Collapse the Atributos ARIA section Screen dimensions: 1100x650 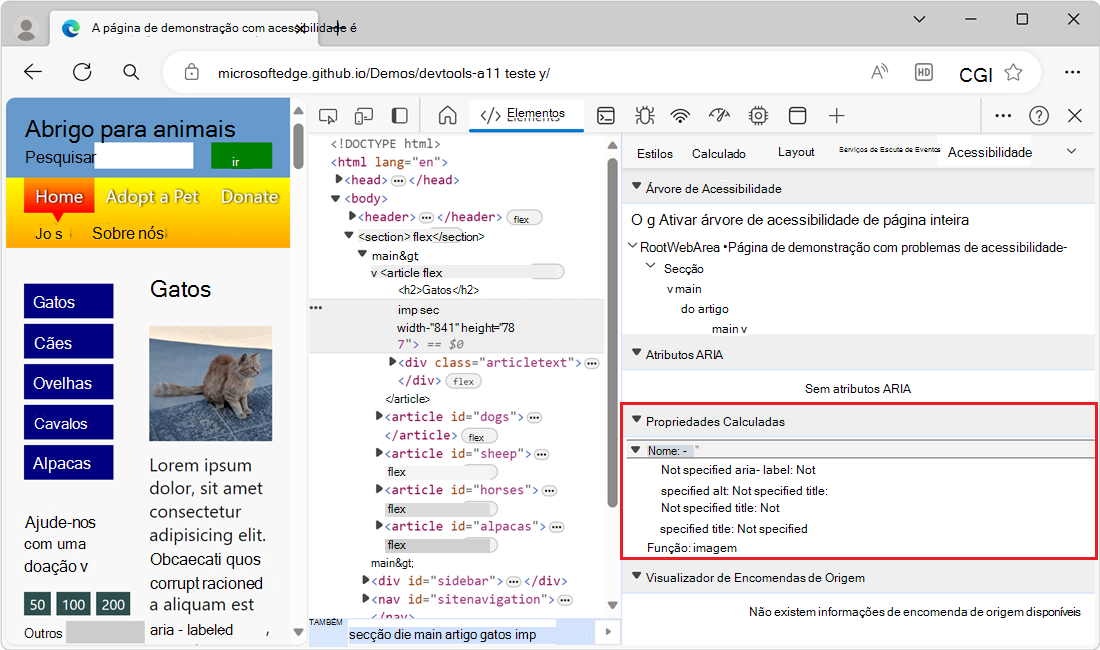(x=636, y=353)
